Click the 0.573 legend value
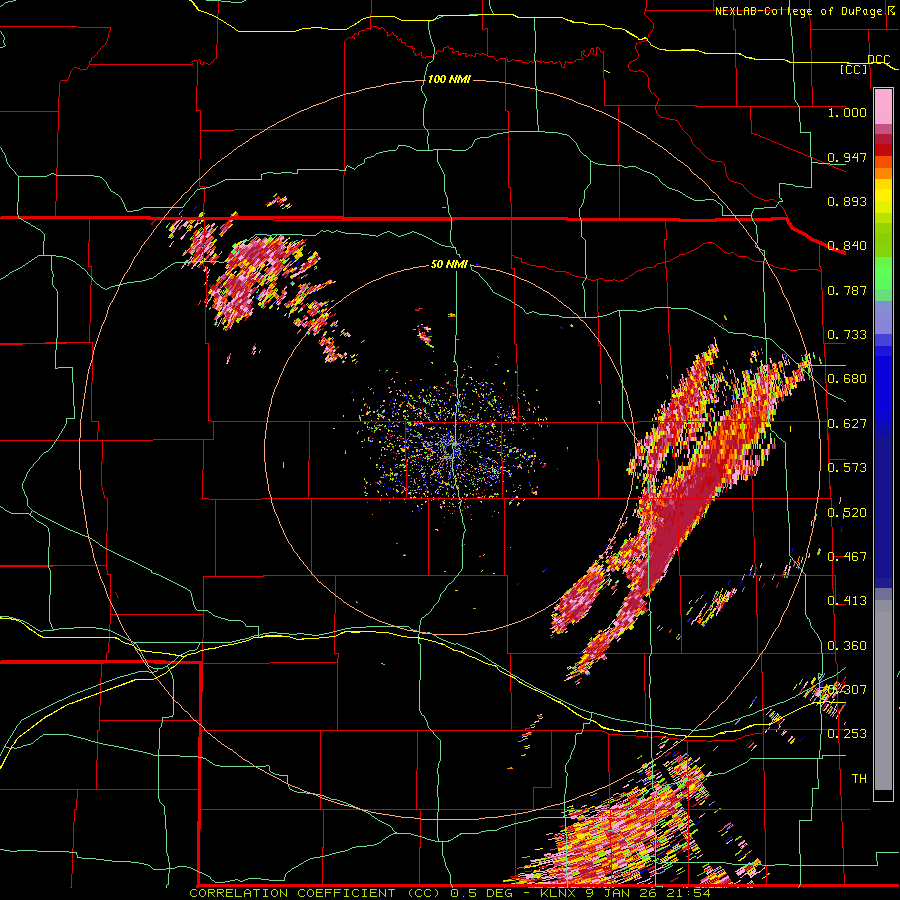The height and width of the screenshot is (900, 900). click(847, 468)
